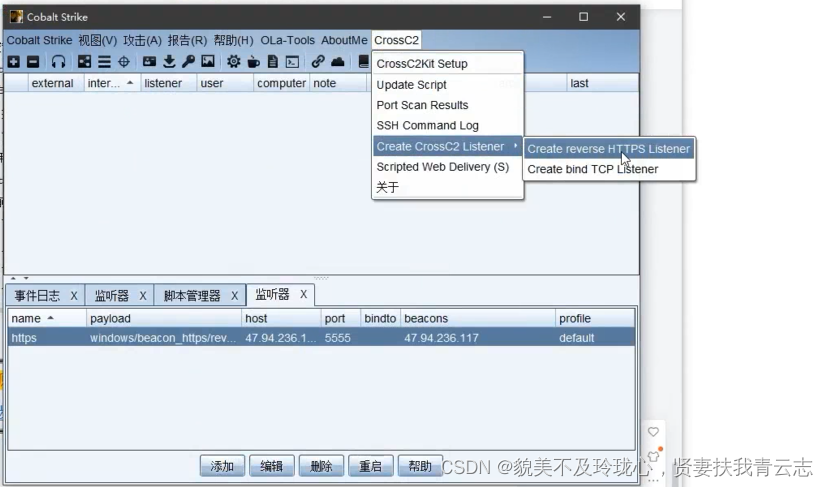Sort sessions by note column
828x487 pixels.
tap(338, 83)
